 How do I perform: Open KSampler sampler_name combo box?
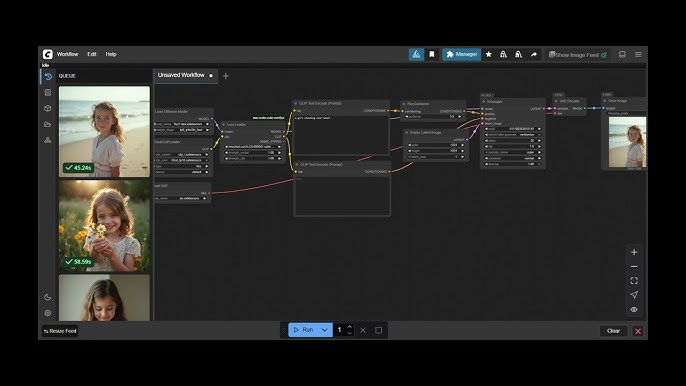pyautogui.click(x=513, y=152)
